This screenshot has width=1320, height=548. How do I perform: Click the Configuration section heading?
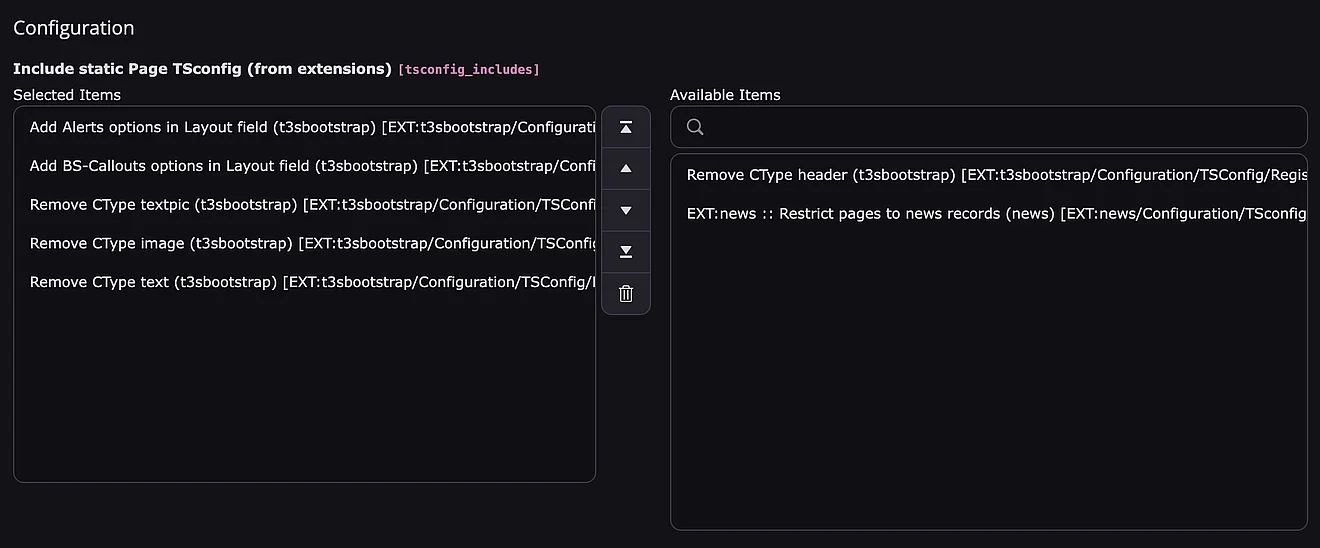click(x=73, y=28)
